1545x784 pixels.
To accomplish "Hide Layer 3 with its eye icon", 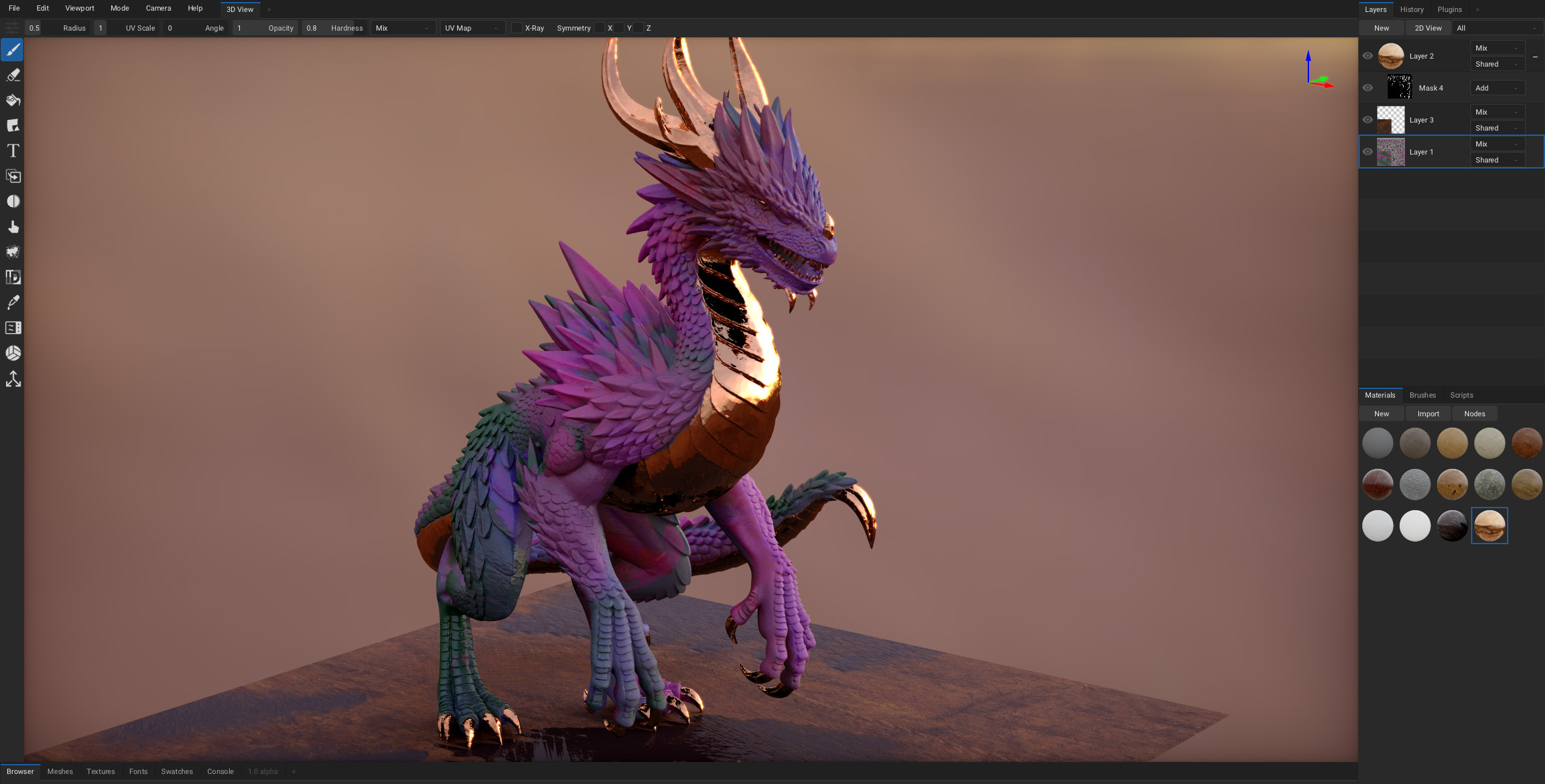I will click(1368, 120).
